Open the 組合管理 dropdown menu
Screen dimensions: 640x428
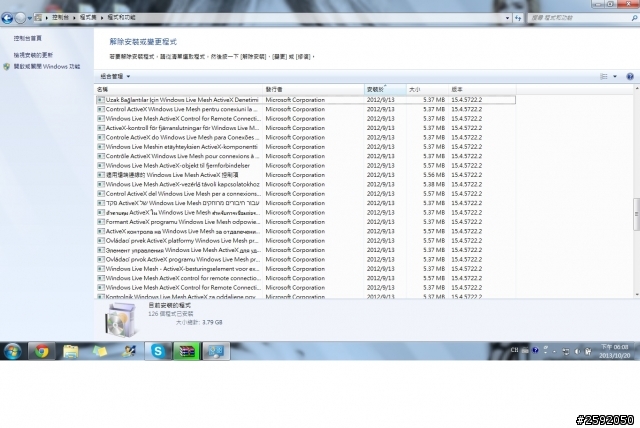tap(115, 76)
